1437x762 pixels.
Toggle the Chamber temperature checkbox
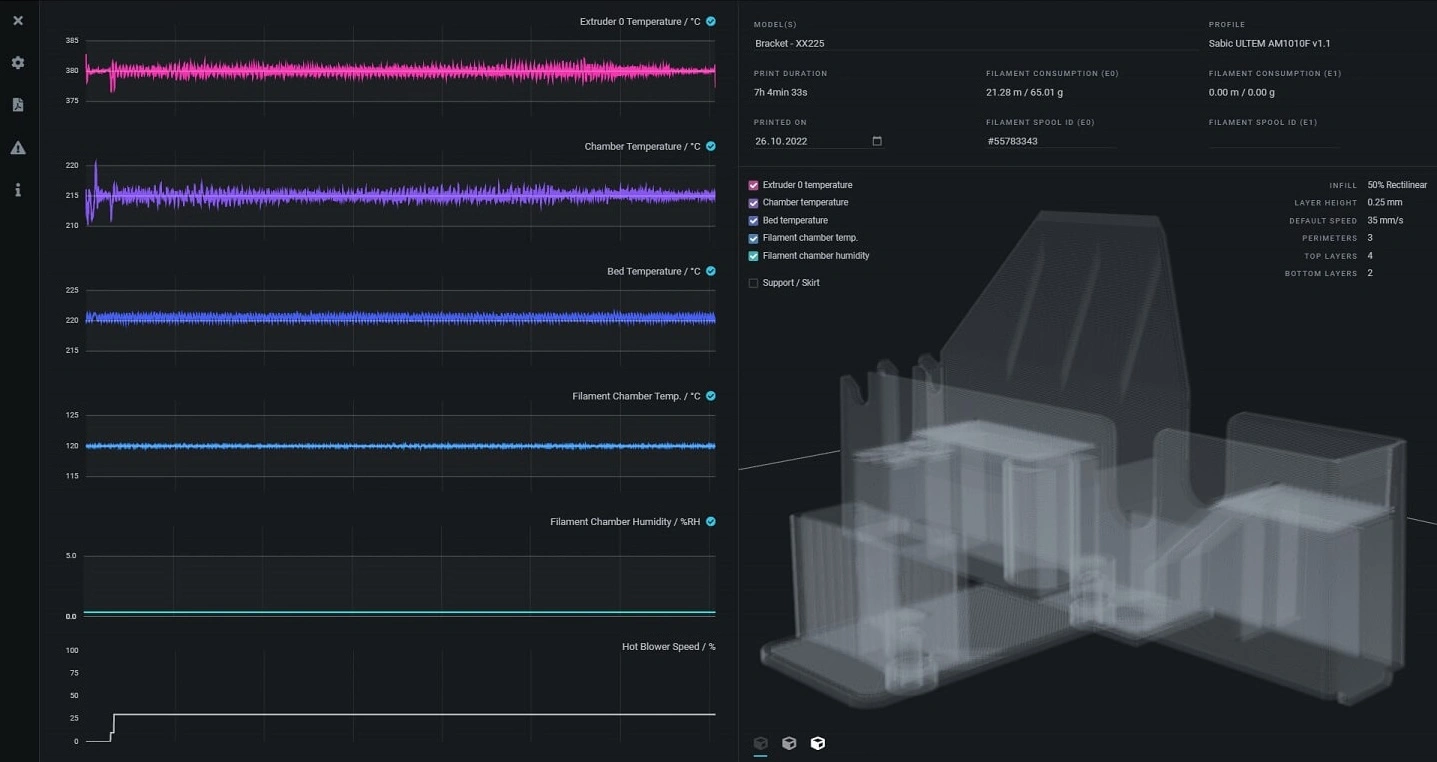pyautogui.click(x=753, y=203)
